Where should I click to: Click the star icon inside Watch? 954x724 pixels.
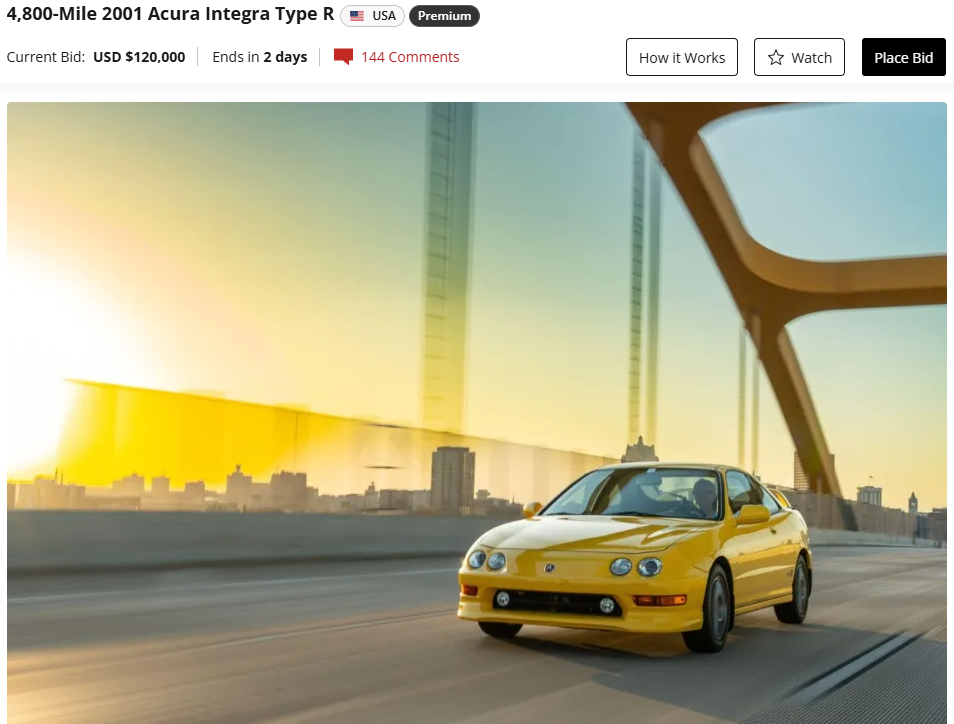click(x=776, y=58)
